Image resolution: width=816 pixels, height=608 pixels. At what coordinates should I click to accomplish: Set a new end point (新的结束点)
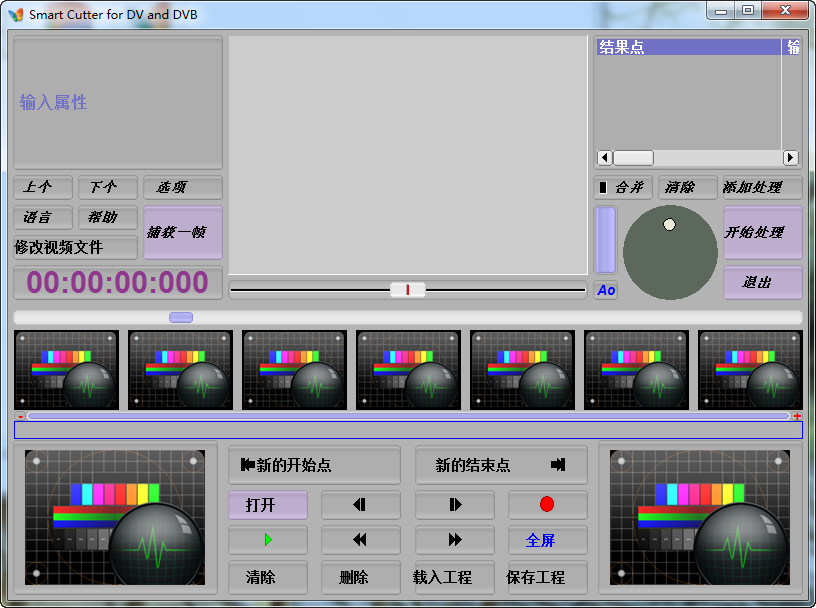pos(501,465)
